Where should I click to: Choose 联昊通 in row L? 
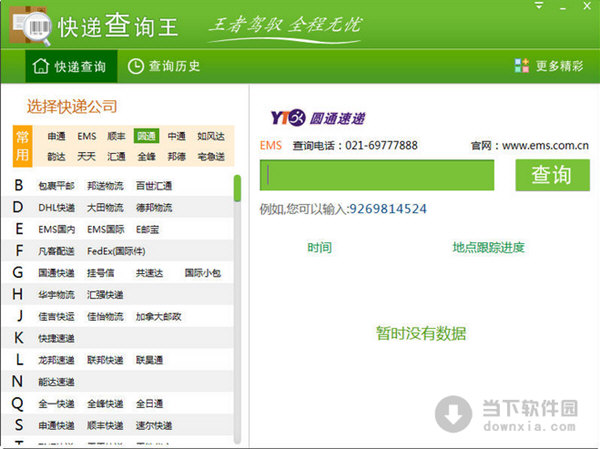[150, 361]
